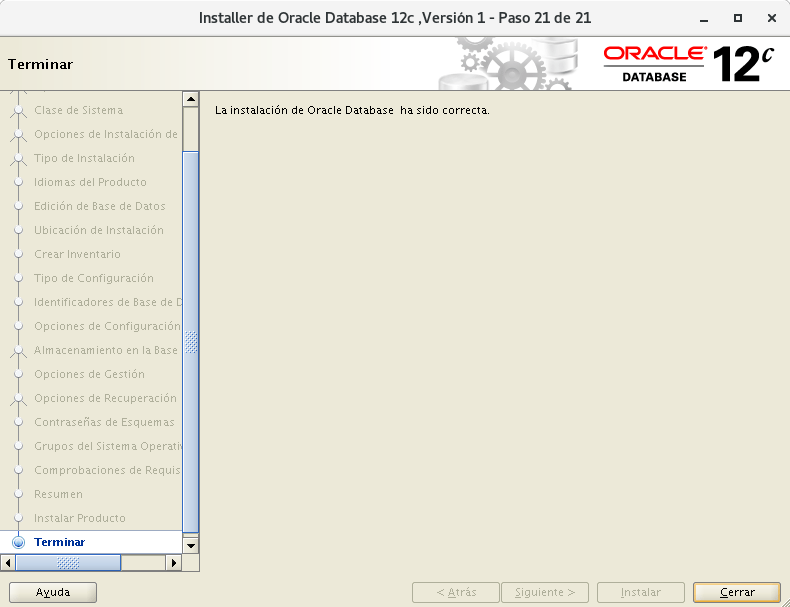Click the Opciones de Configuración step

(x=107, y=326)
